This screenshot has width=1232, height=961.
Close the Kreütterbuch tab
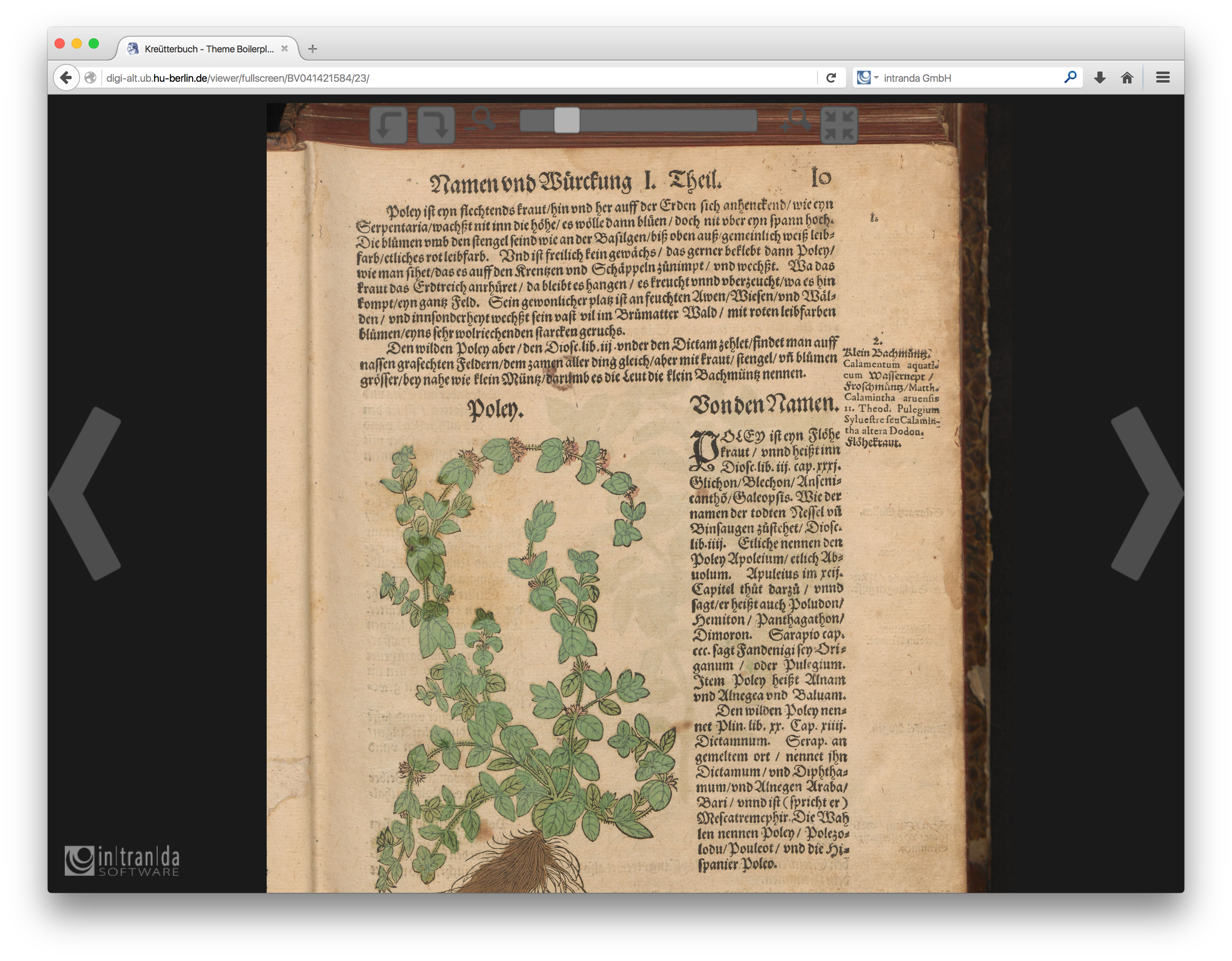point(284,49)
